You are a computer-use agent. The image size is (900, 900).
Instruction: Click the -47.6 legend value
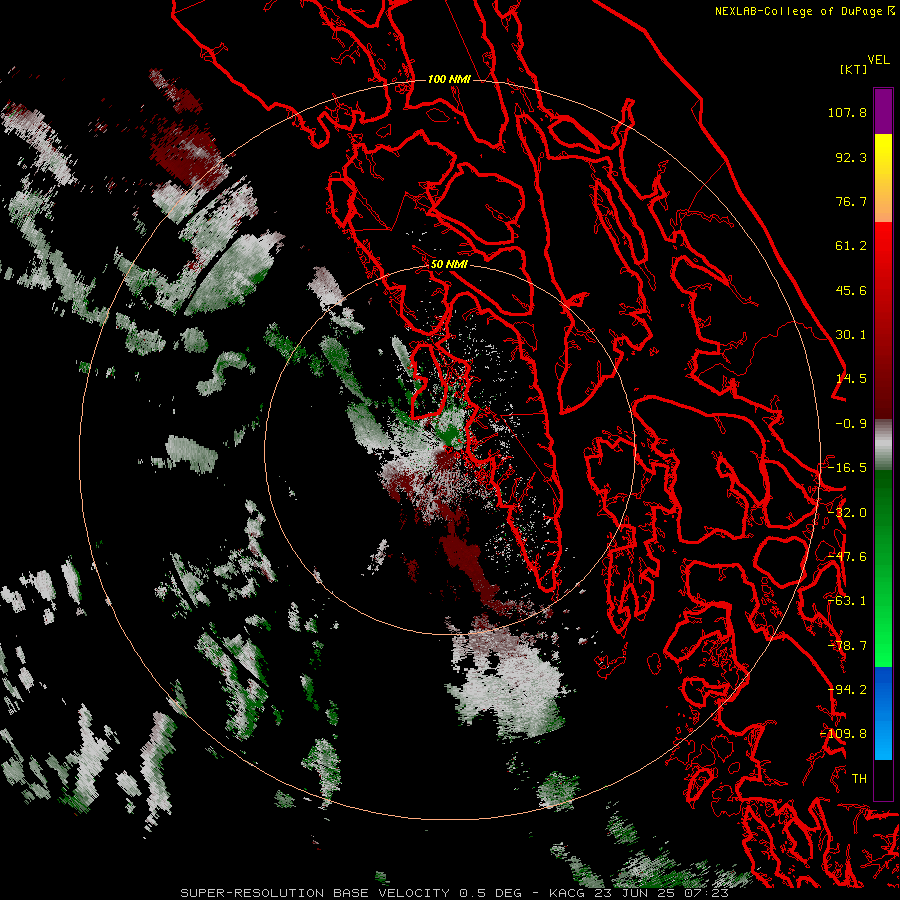[x=847, y=557]
